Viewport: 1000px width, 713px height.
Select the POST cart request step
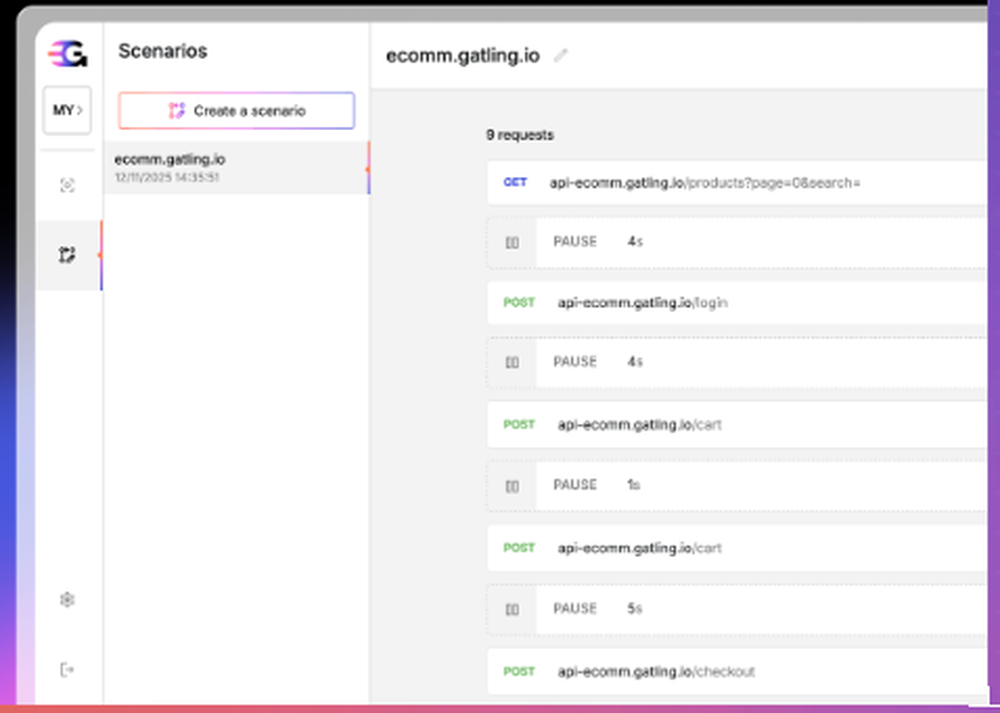(700, 424)
